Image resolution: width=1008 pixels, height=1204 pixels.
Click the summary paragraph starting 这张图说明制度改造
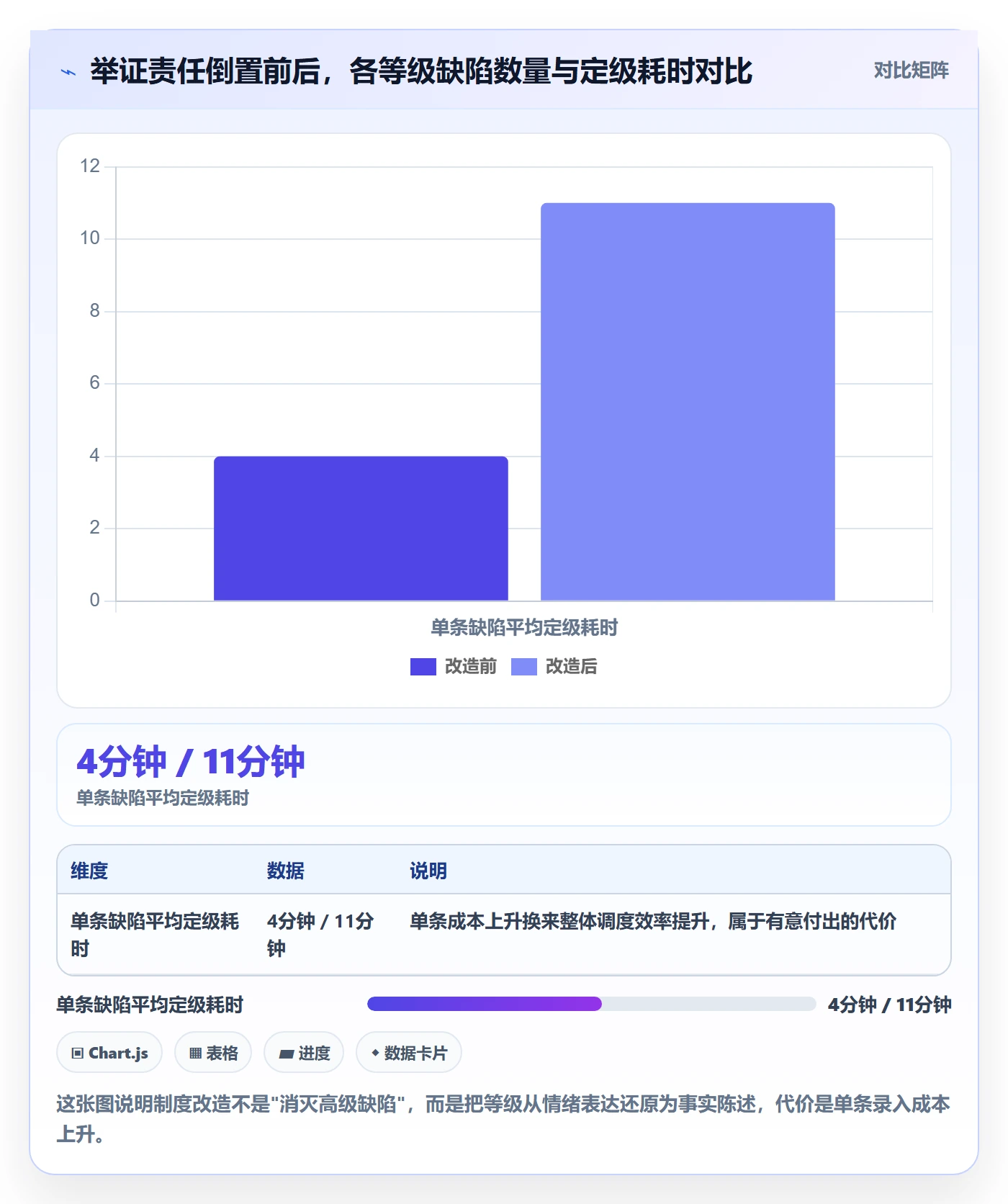[x=503, y=1118]
